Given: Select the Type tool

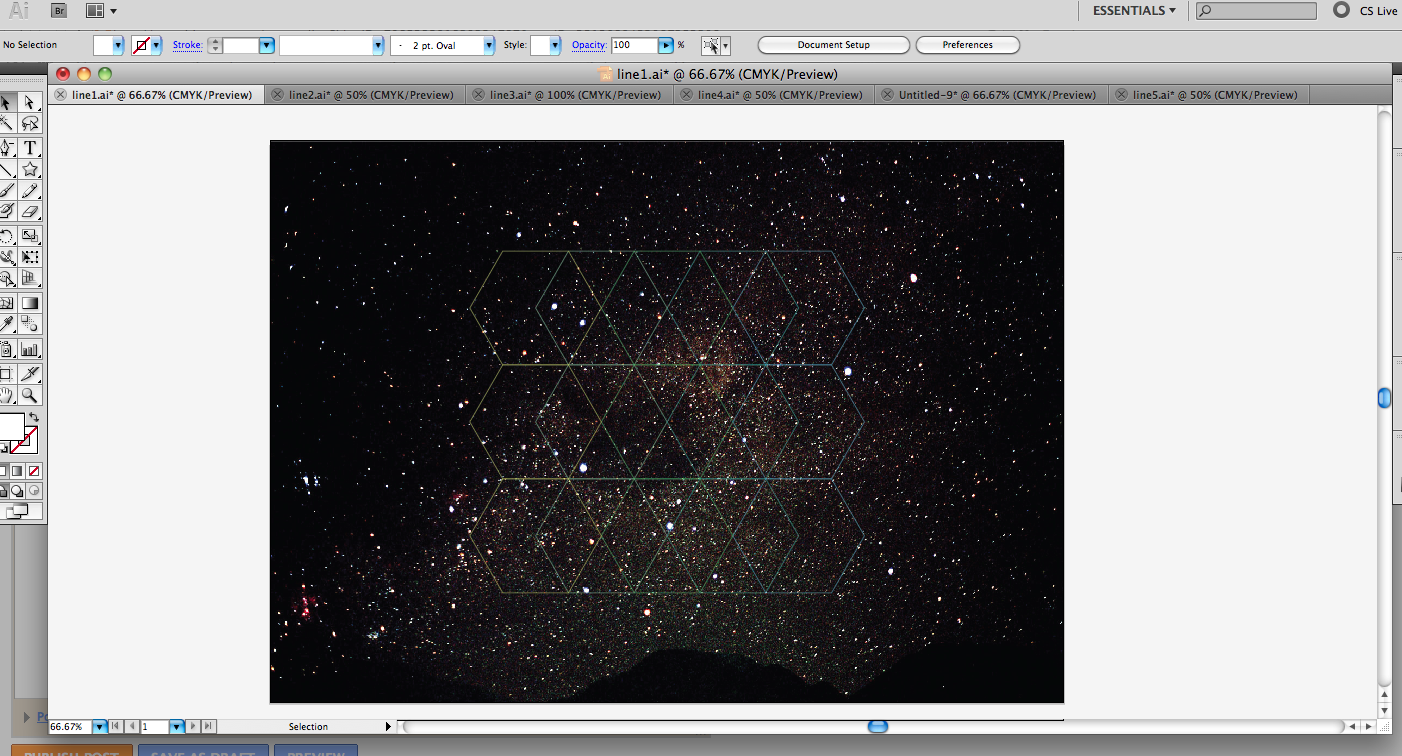Looking at the screenshot, I should [x=30, y=148].
